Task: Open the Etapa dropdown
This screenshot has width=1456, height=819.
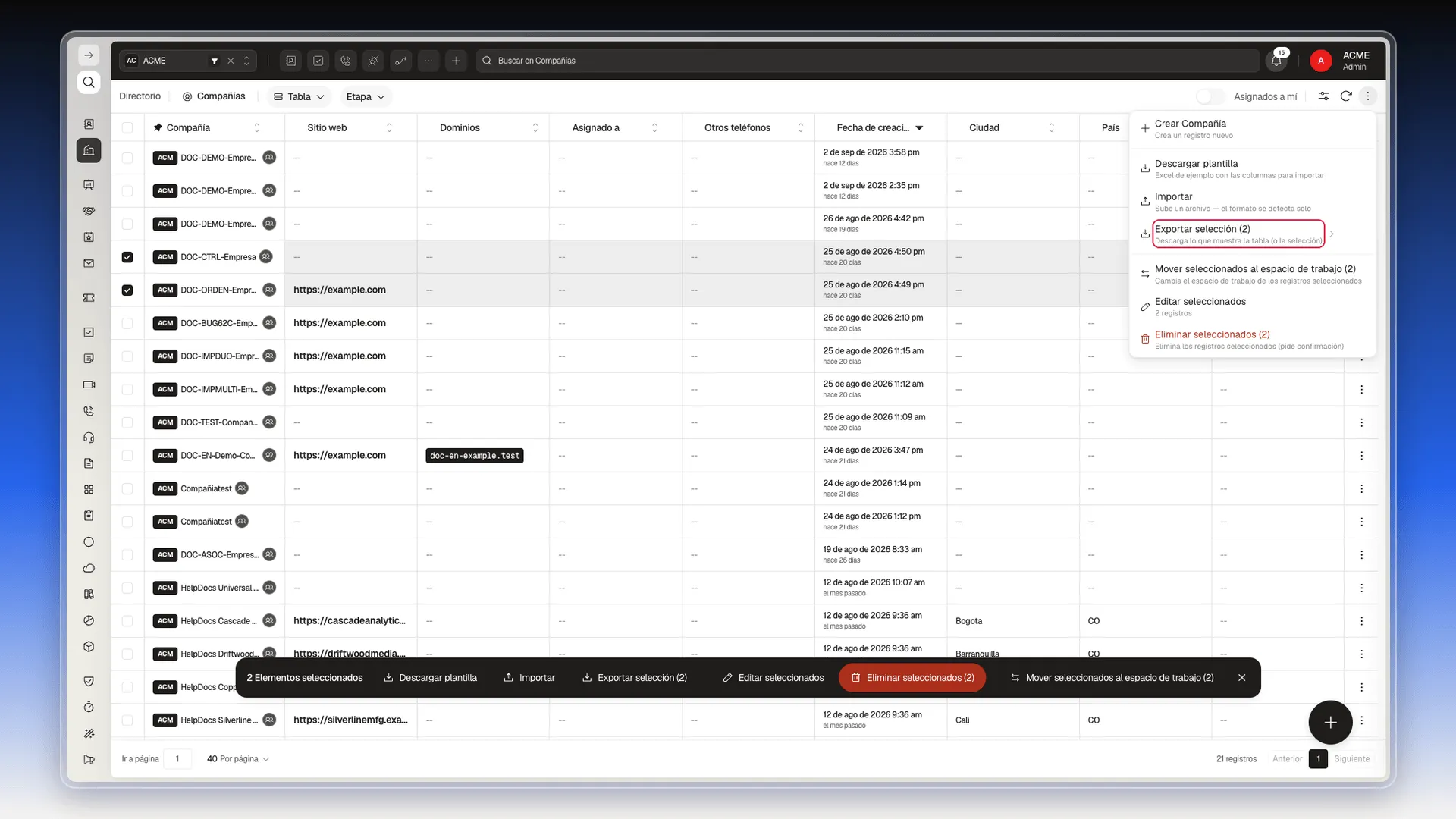Action: (366, 96)
